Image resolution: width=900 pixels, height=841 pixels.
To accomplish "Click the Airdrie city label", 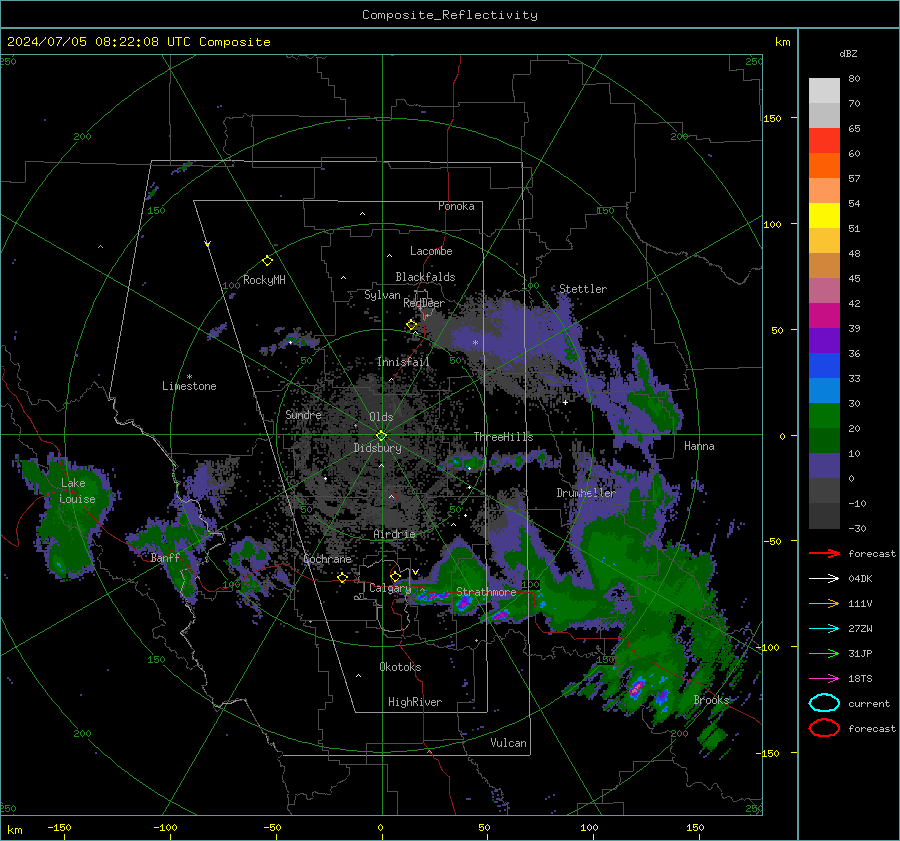I will click(x=394, y=534).
